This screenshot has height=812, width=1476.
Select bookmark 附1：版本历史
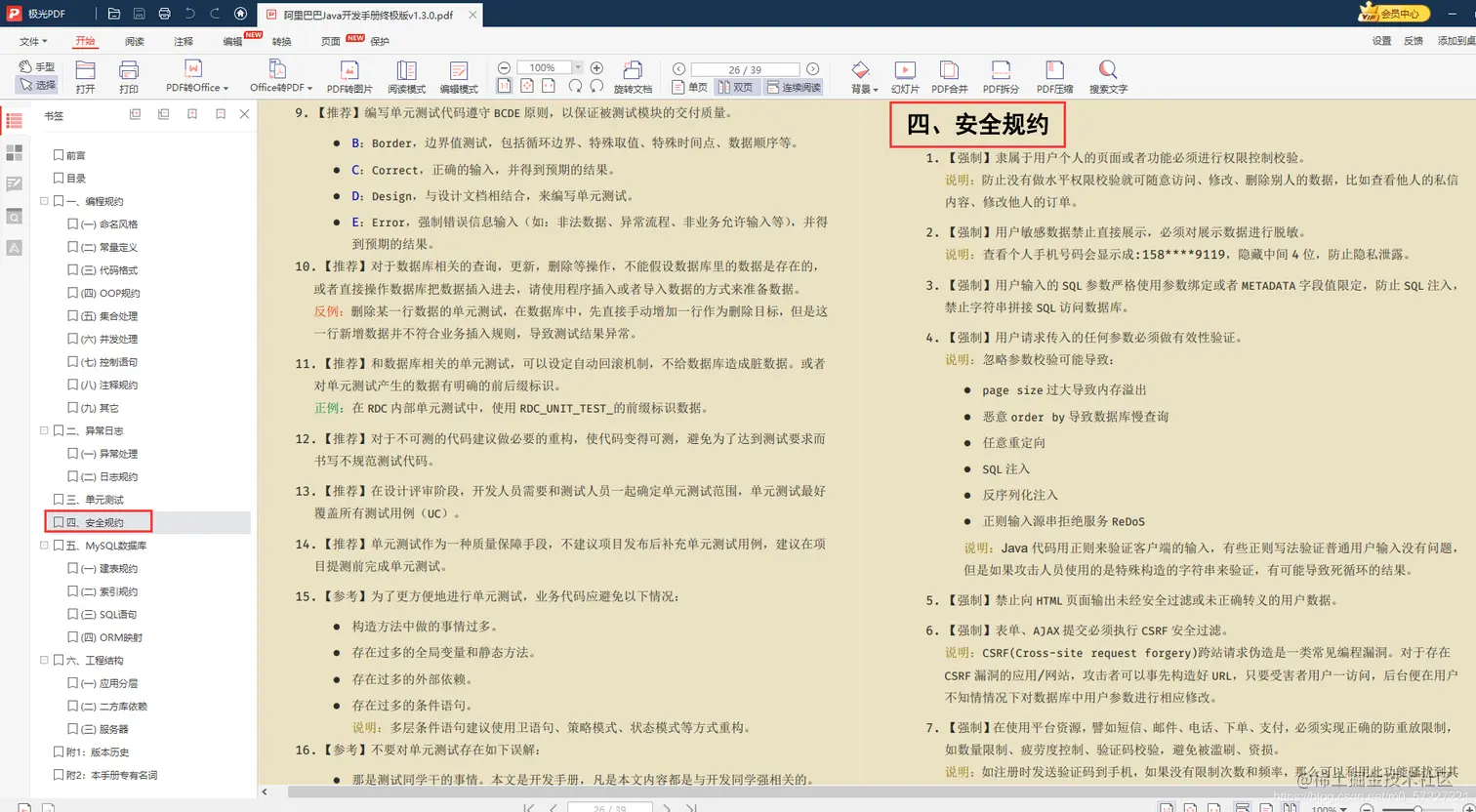coord(98,751)
